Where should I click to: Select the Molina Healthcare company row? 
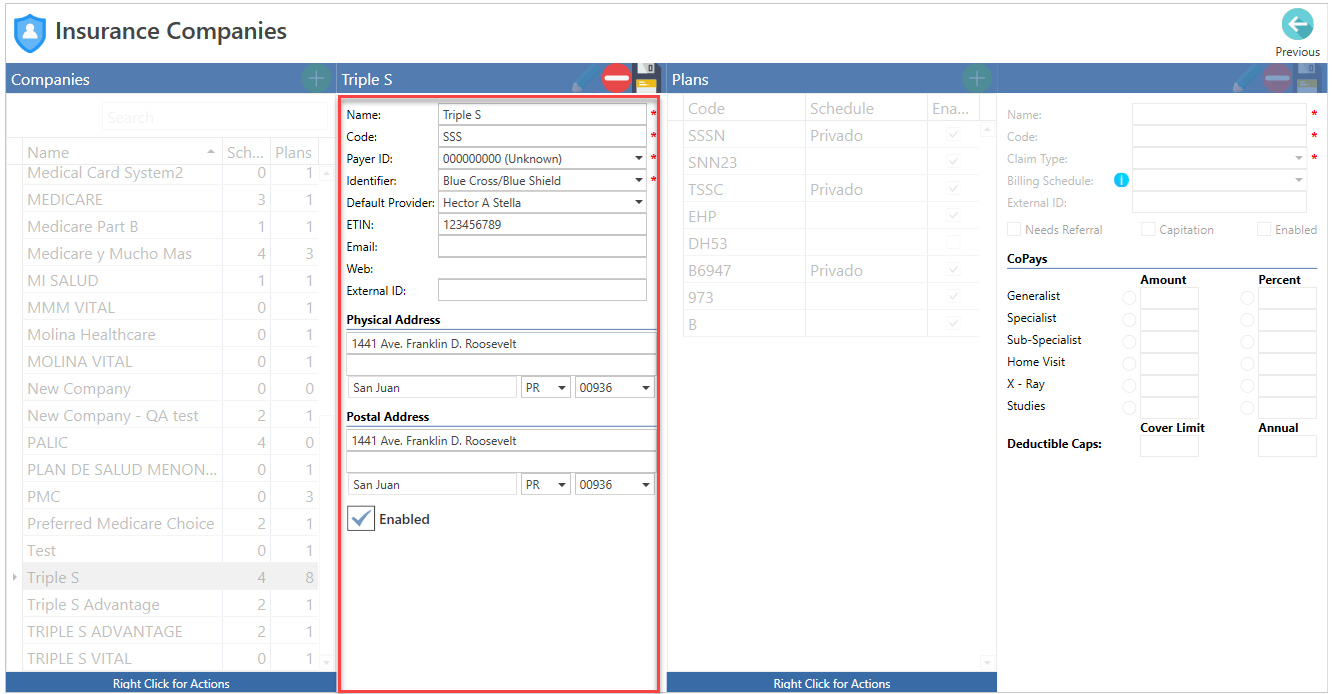coord(170,334)
